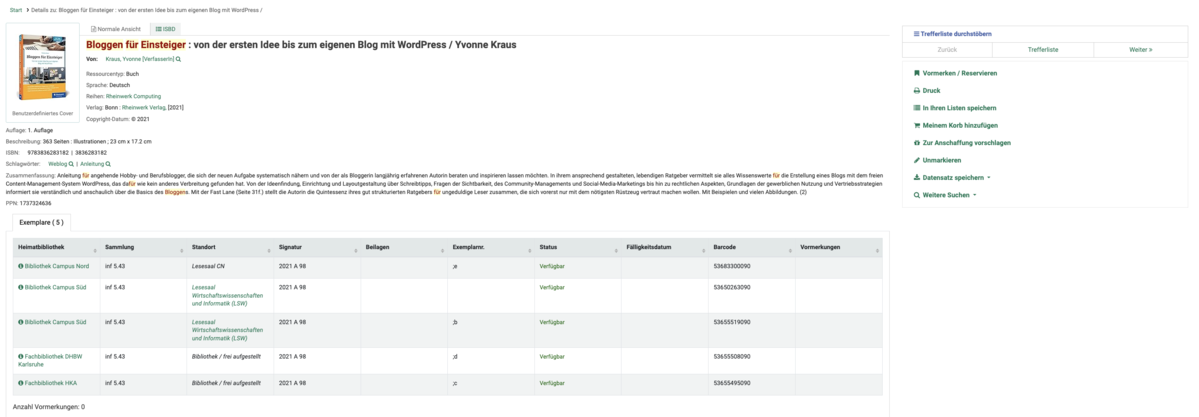Click the Lesesaal CN location cell
The height and width of the screenshot is (417, 1199).
208,266
